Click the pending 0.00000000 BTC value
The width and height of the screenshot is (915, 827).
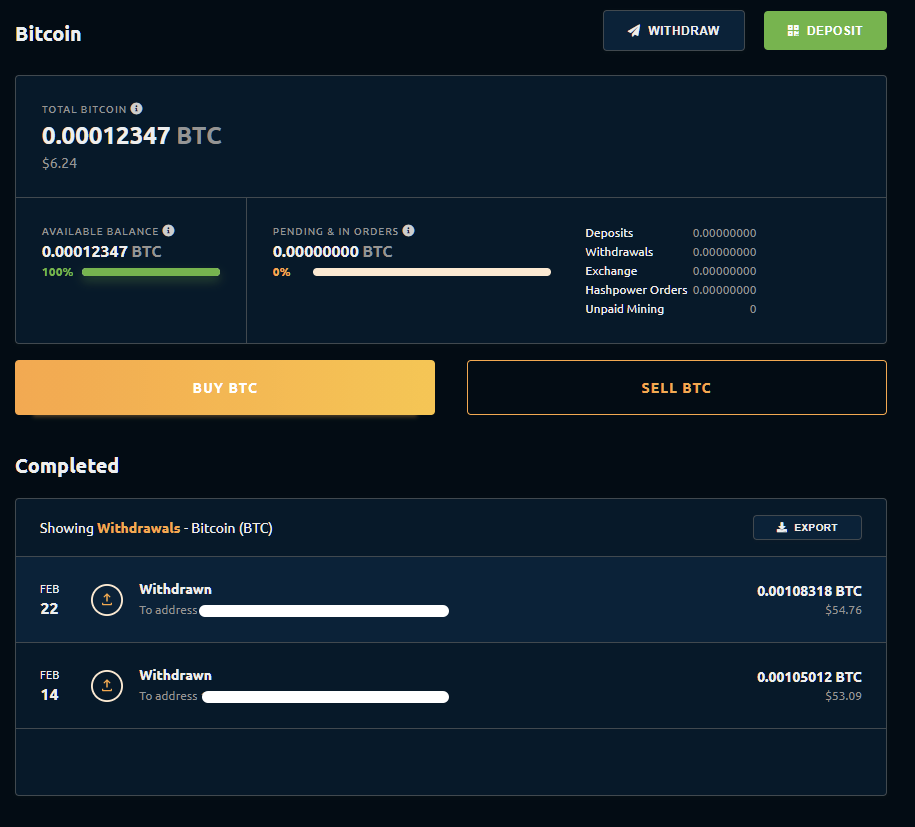click(x=333, y=252)
